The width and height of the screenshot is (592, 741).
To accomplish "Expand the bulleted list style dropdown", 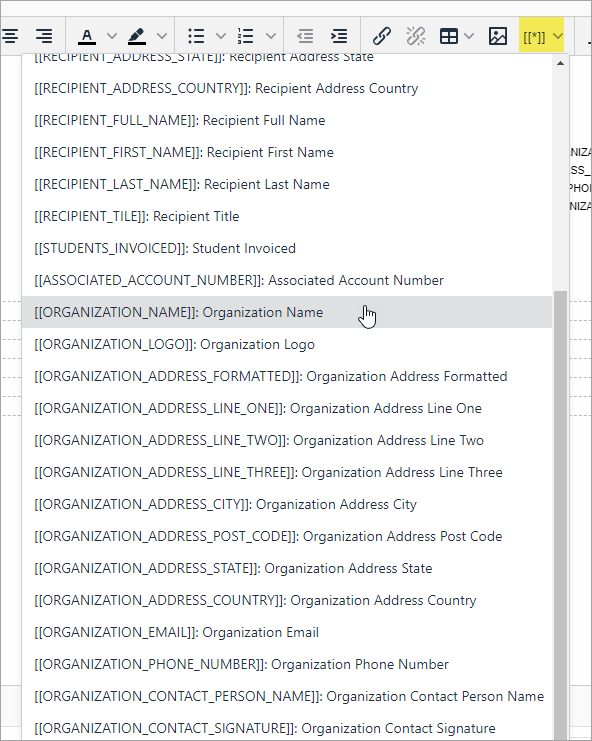I will 221,36.
